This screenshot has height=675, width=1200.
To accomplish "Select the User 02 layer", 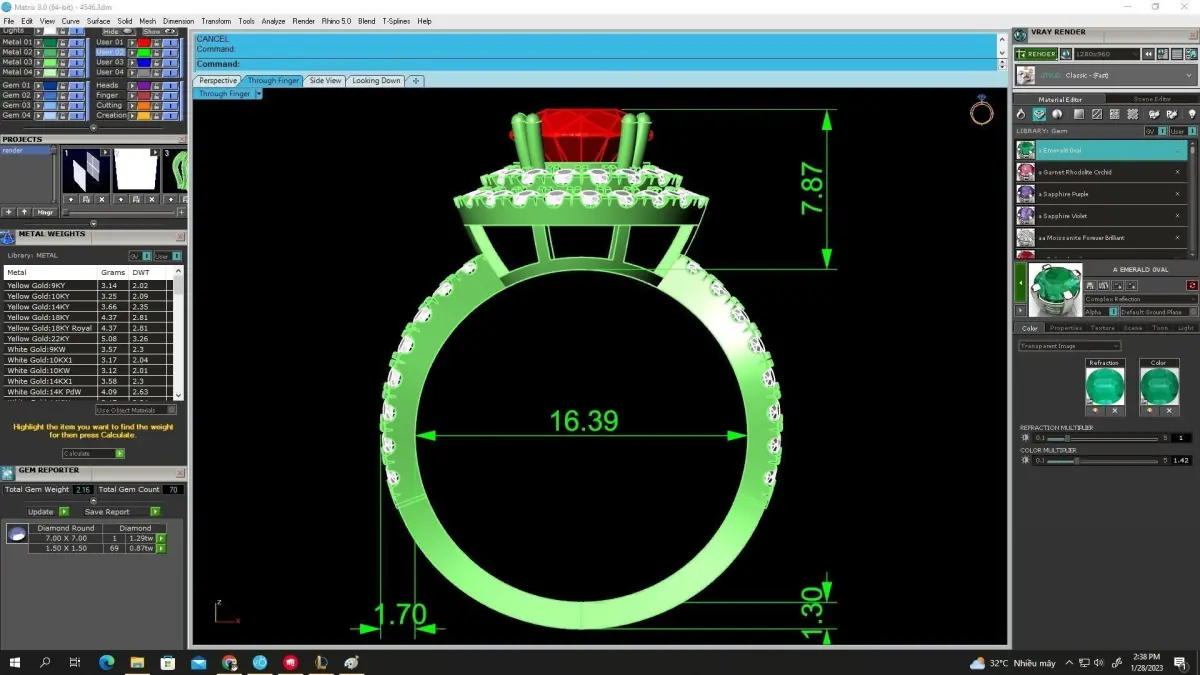I will click(x=110, y=52).
